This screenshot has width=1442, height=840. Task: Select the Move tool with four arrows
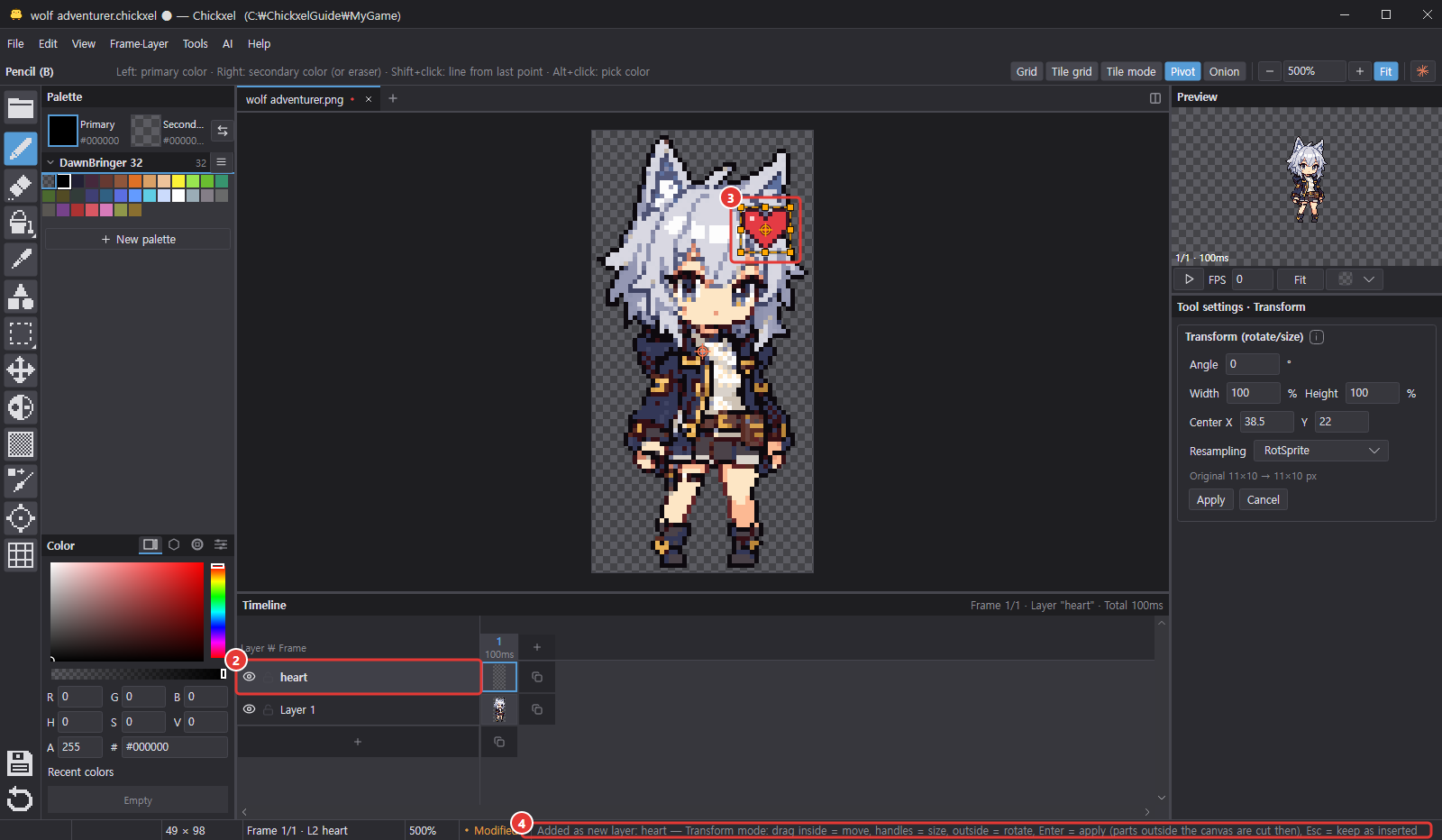click(x=21, y=370)
